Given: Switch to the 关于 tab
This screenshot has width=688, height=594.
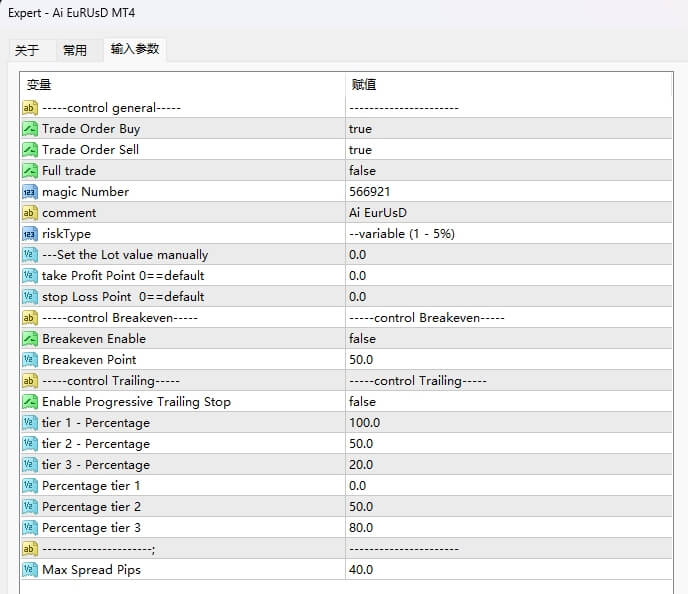Looking at the screenshot, I should point(27,50).
